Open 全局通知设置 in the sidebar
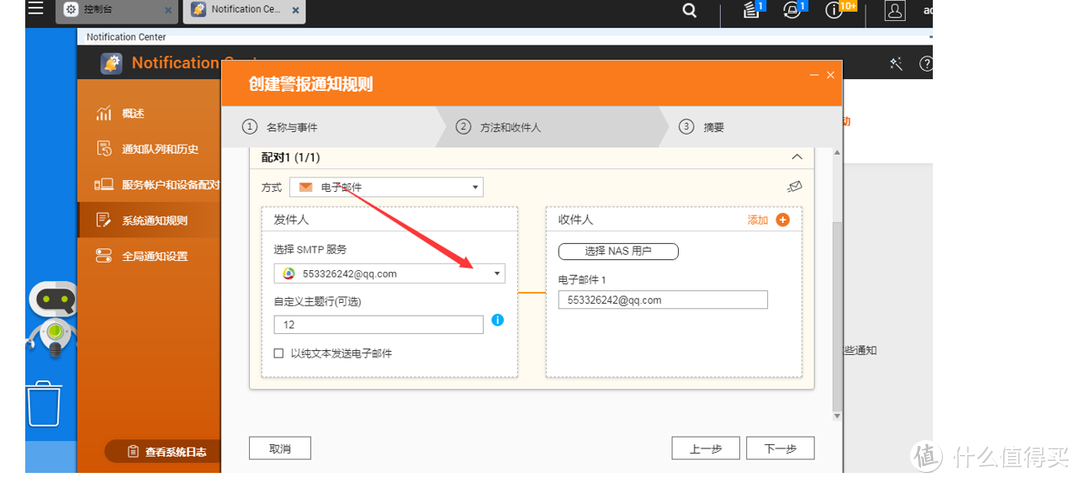This screenshot has height=483, width=1080. coord(149,256)
